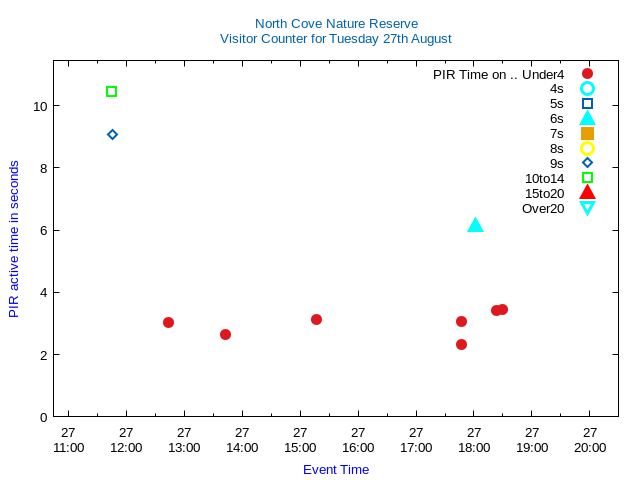Click the PIR active time axis label
Image resolution: width=640 pixels, height=480 pixels.
click(x=14, y=239)
